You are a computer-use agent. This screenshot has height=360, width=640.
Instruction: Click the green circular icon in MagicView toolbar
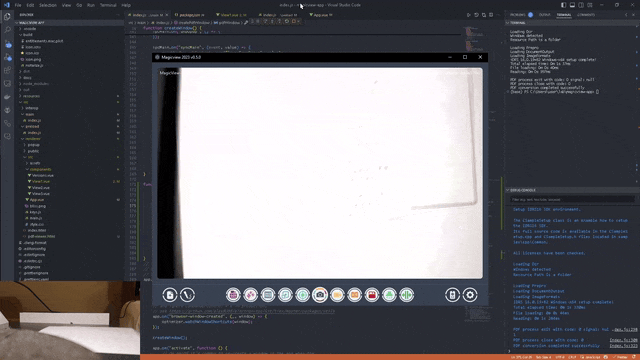click(x=302, y=295)
